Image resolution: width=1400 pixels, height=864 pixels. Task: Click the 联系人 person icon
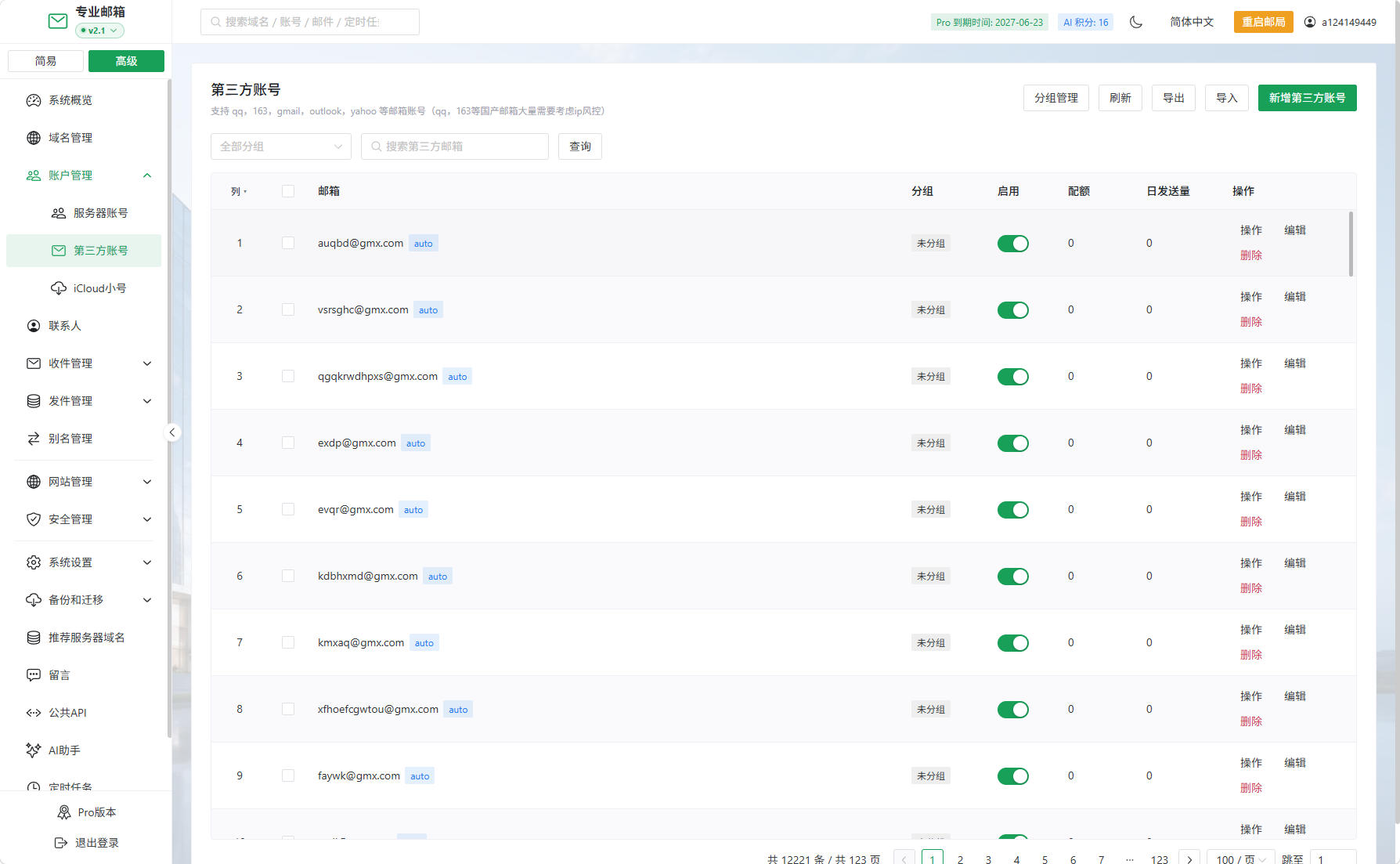tap(34, 326)
